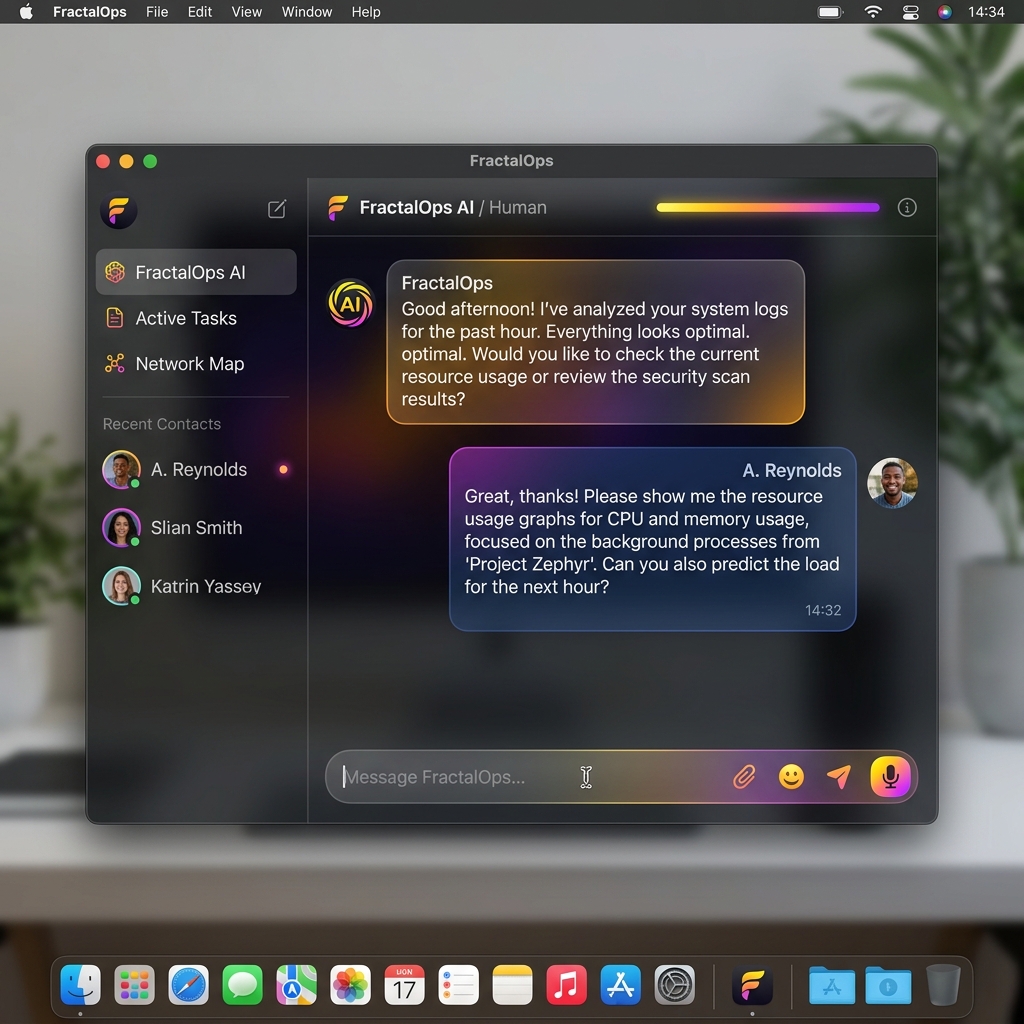Open Reminders from the dock
The height and width of the screenshot is (1024, 1024).
tap(458, 984)
